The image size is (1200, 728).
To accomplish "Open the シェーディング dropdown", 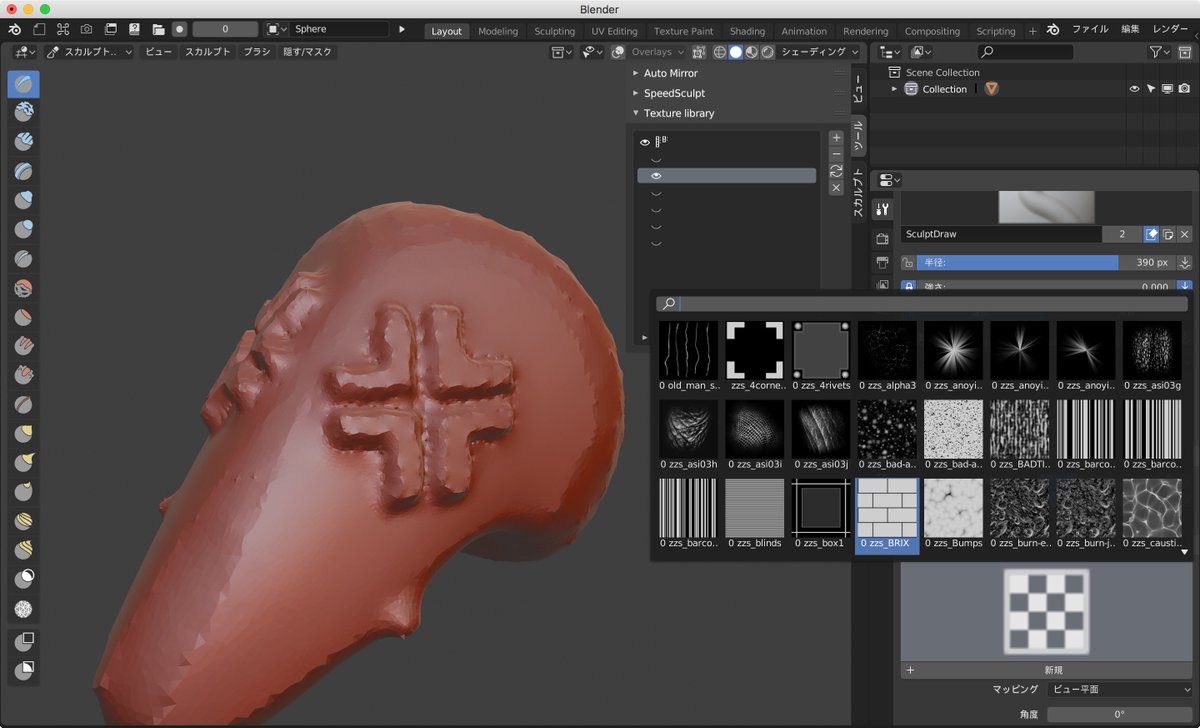I will click(821, 52).
